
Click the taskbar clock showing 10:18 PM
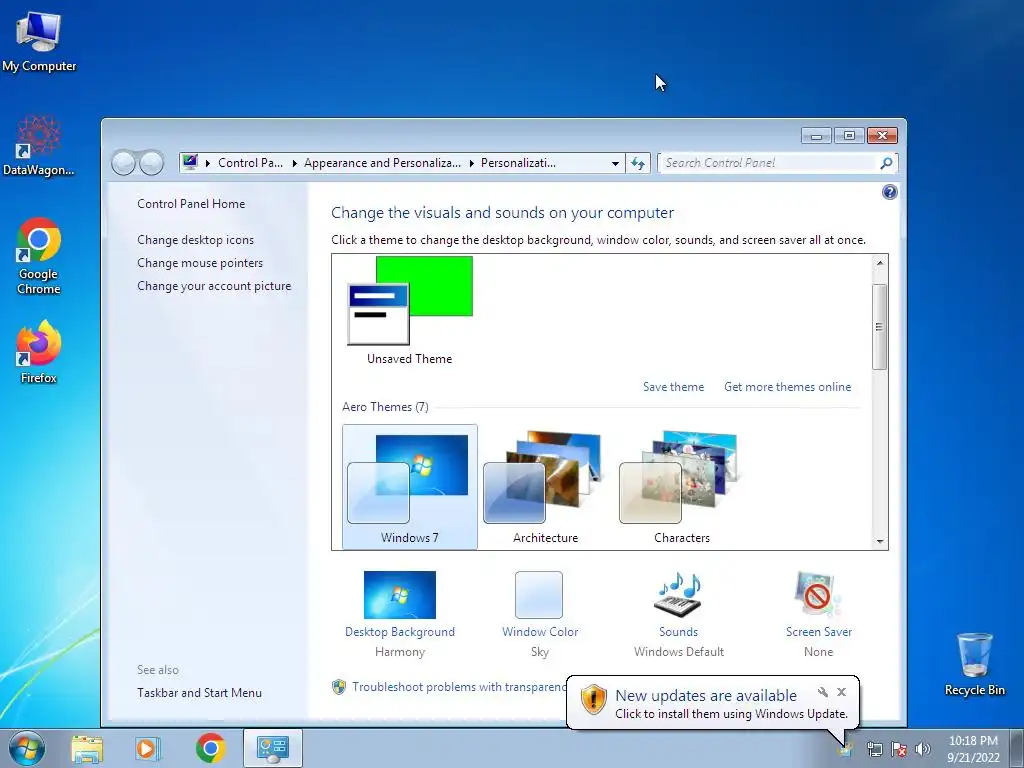click(x=973, y=749)
